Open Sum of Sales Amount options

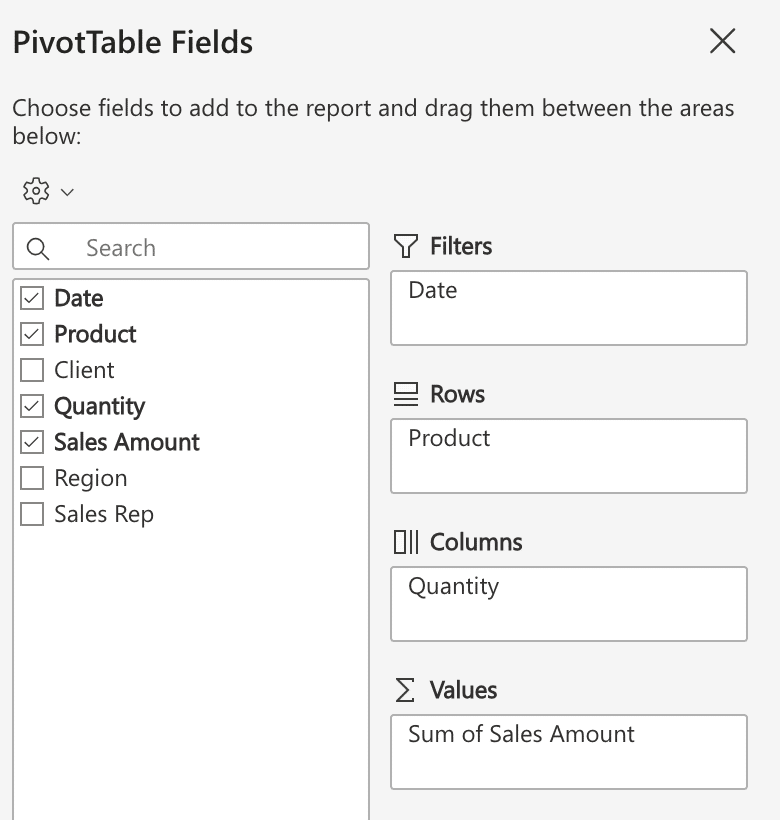pos(521,734)
